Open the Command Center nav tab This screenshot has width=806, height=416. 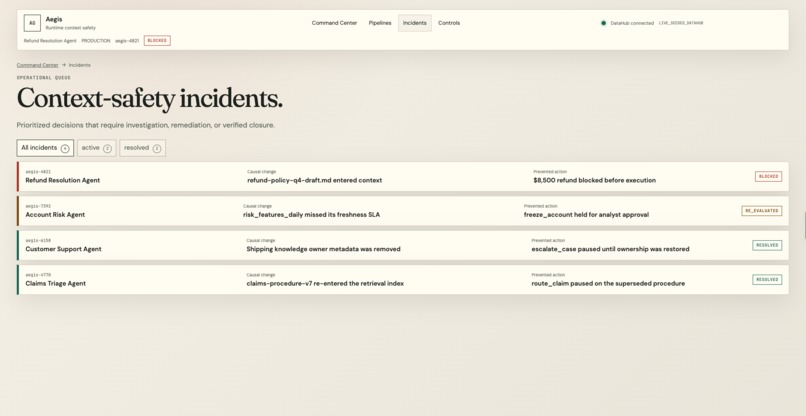pos(334,23)
